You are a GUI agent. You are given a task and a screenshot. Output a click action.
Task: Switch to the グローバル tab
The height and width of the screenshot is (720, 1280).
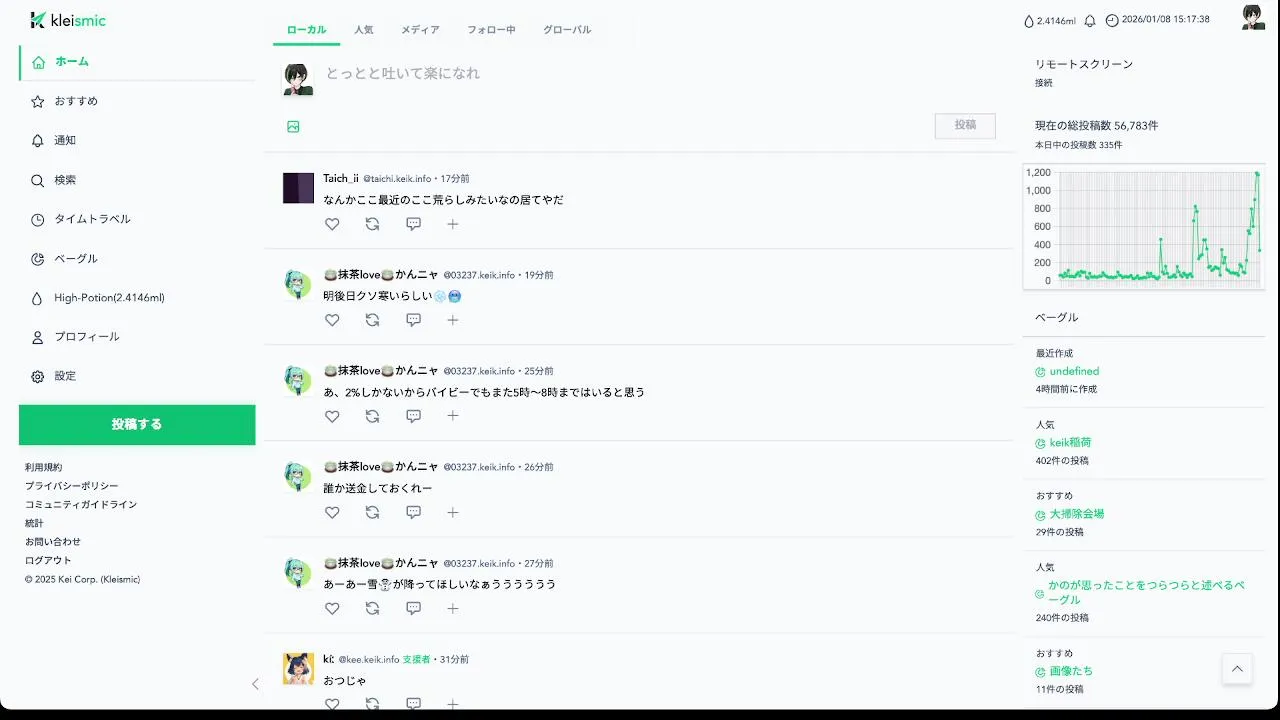pyautogui.click(x=567, y=30)
